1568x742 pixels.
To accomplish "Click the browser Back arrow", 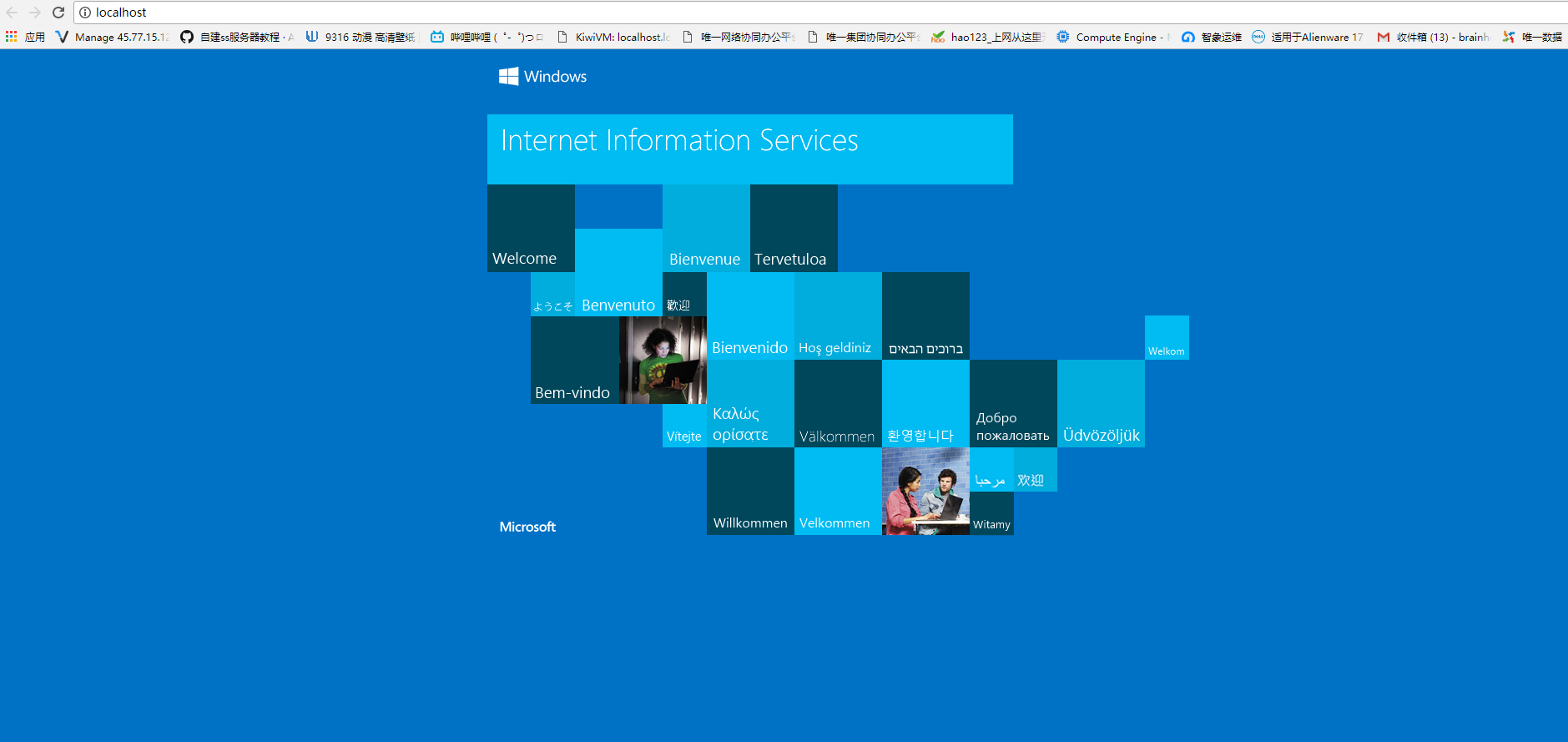I will pyautogui.click(x=12, y=13).
